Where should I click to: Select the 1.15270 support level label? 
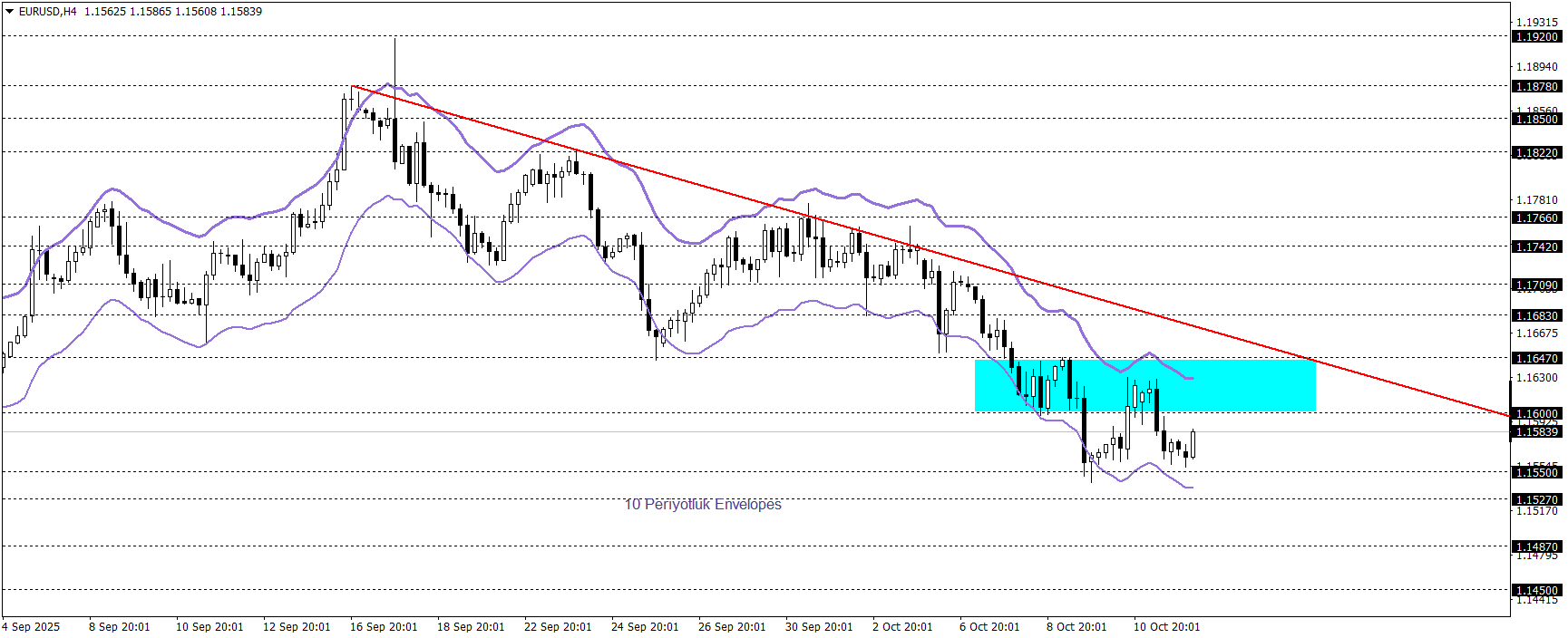tap(1537, 500)
